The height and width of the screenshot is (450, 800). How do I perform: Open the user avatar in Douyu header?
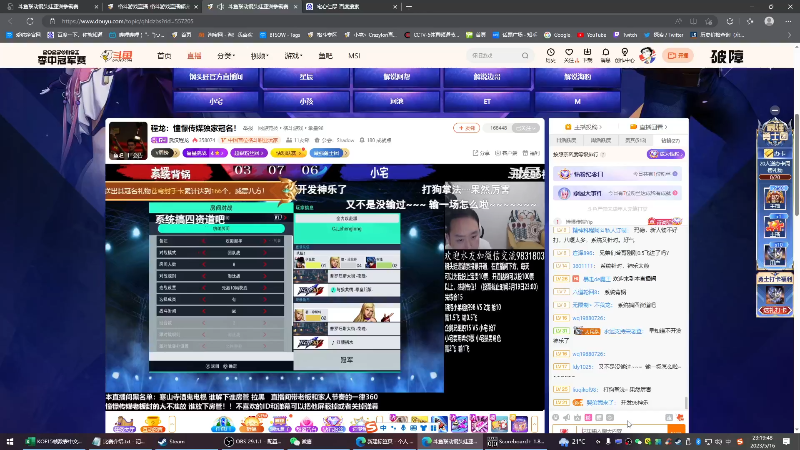pyautogui.click(x=647, y=55)
